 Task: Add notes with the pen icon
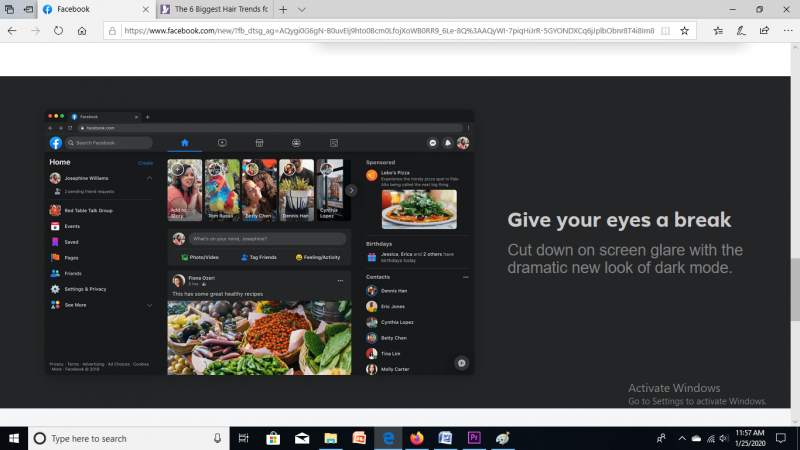click(741, 31)
